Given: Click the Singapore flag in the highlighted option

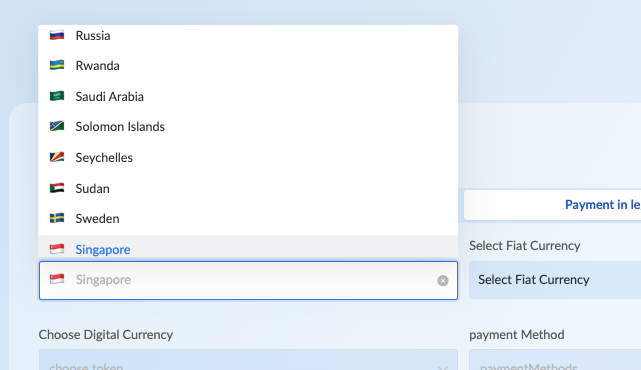Looking at the screenshot, I should (57, 249).
